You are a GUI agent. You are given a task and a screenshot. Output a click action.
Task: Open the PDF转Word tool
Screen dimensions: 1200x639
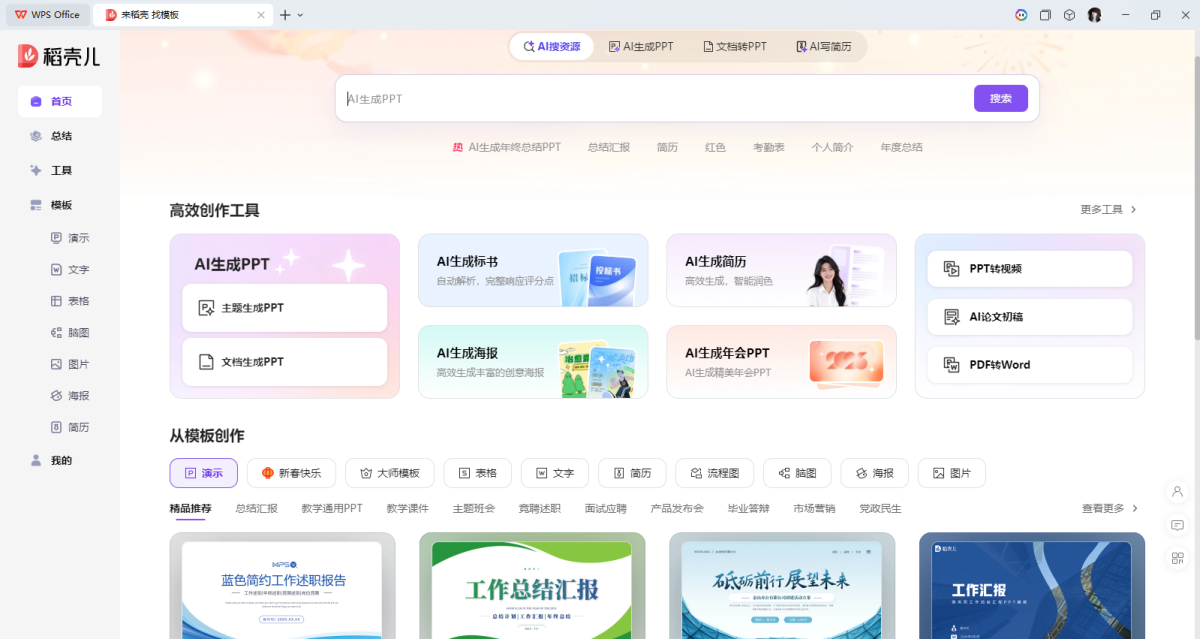tap(1029, 365)
